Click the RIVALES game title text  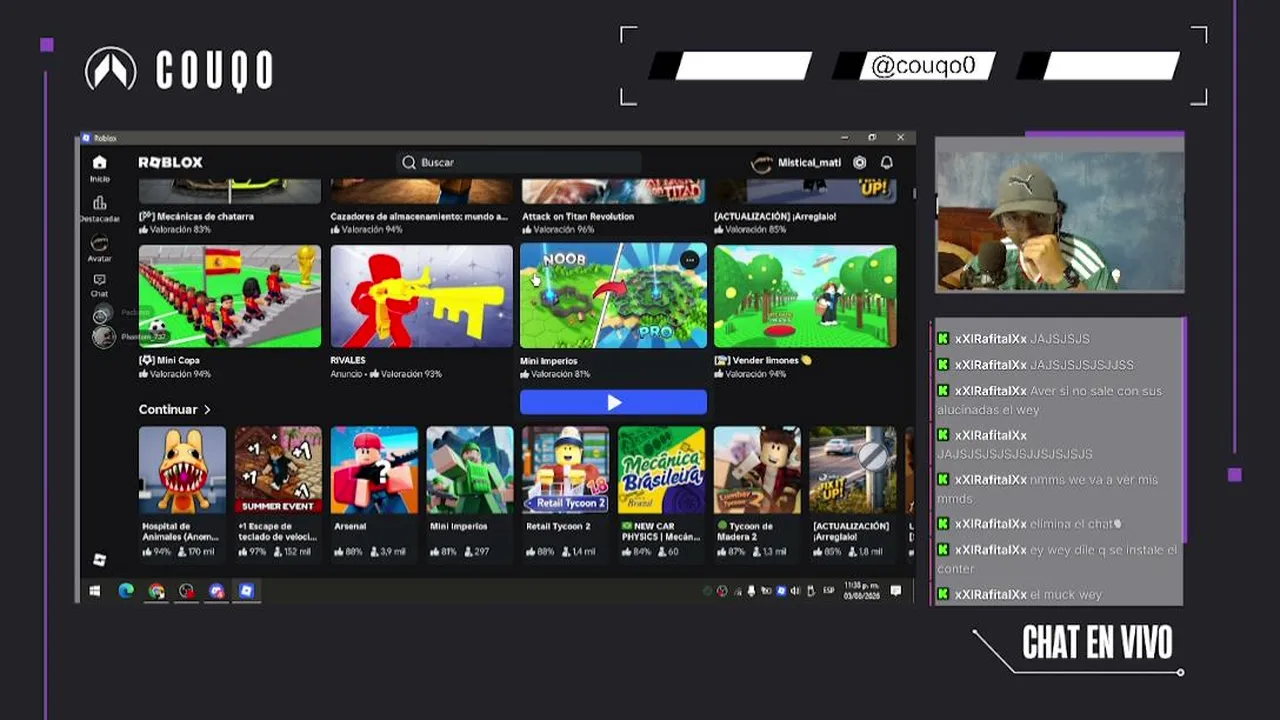(x=348, y=361)
